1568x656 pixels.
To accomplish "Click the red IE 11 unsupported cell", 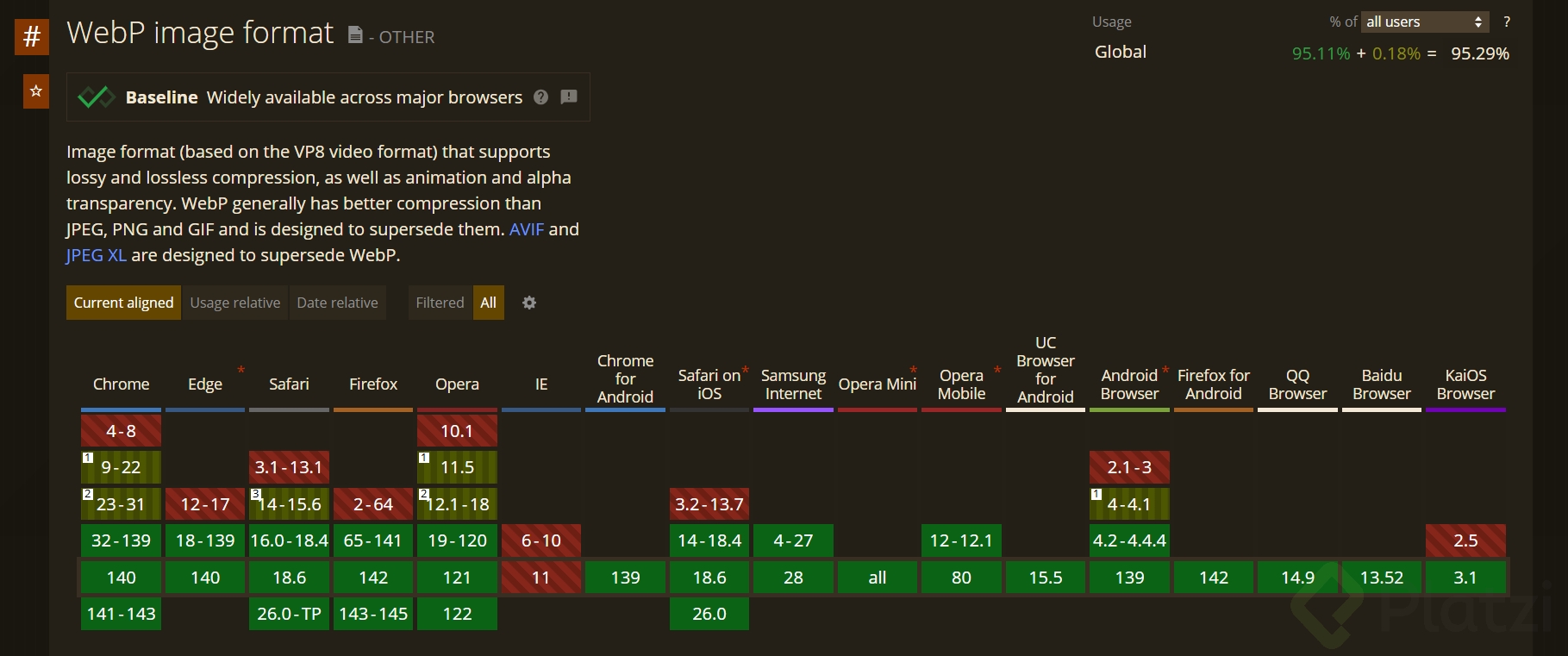I will point(540,578).
